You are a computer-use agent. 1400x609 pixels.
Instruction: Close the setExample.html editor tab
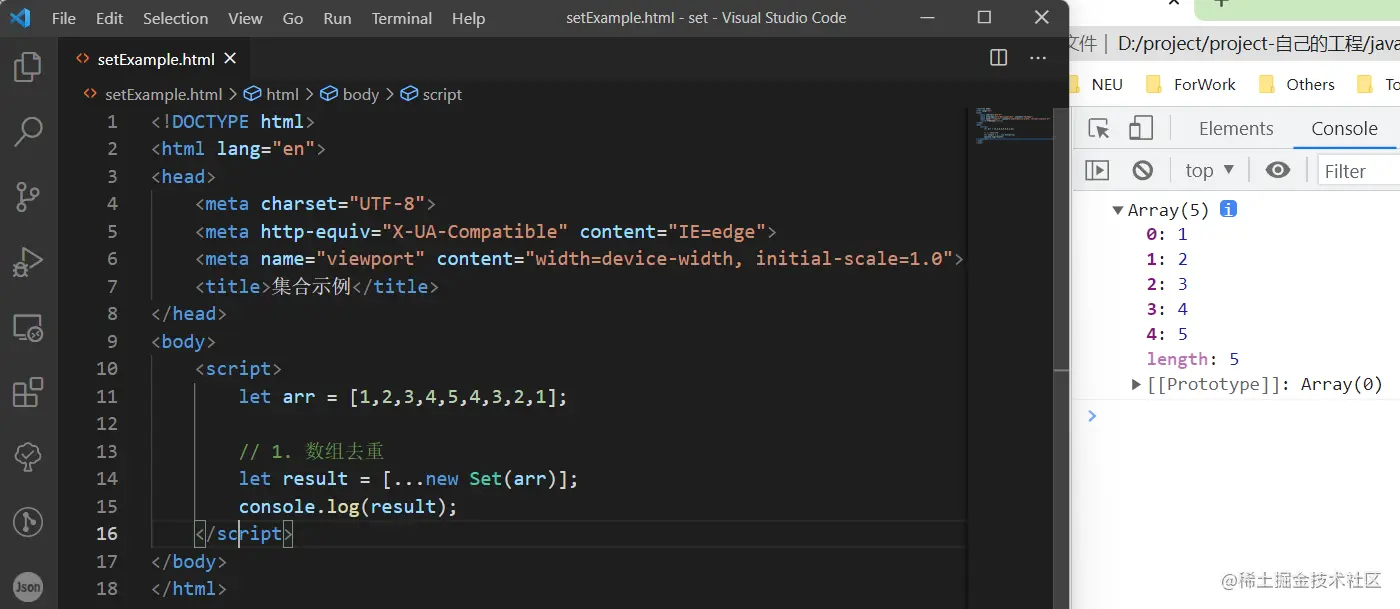[230, 59]
